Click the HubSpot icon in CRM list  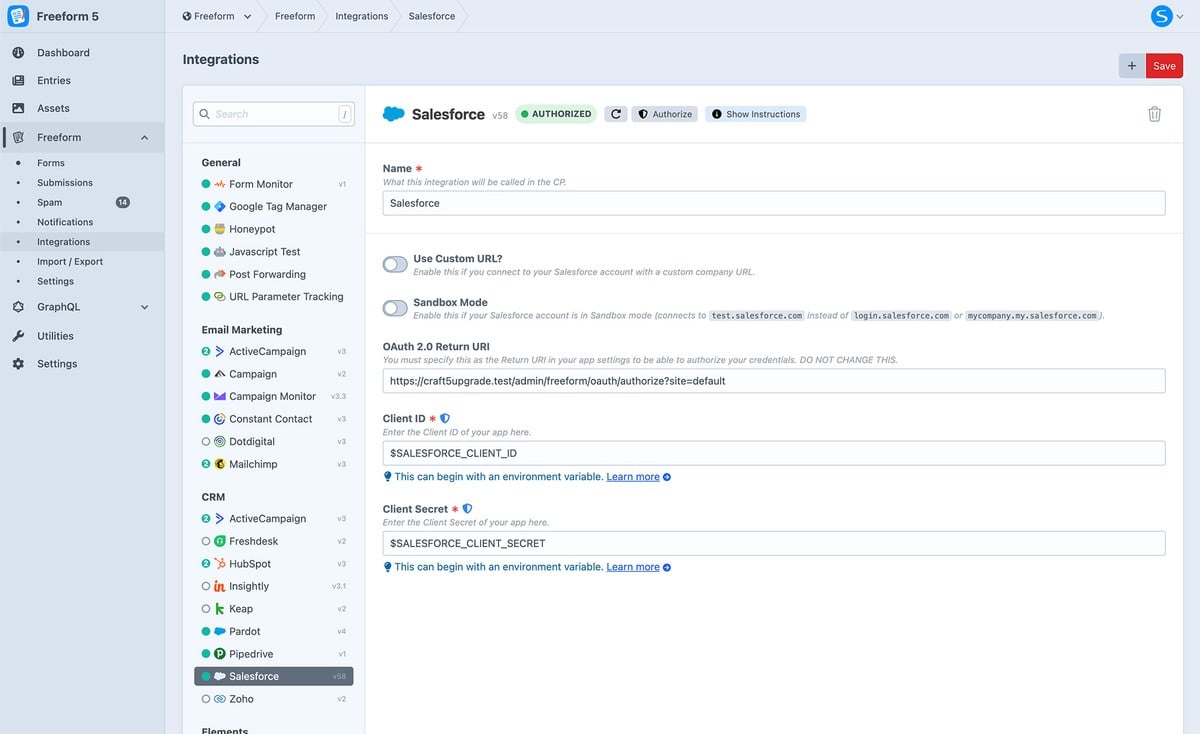[x=220, y=564]
